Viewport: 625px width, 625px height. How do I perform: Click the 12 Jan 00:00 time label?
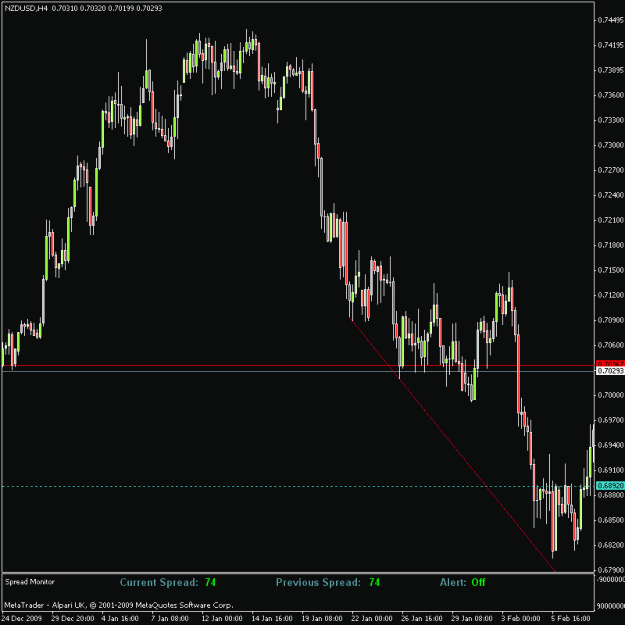coord(222,619)
